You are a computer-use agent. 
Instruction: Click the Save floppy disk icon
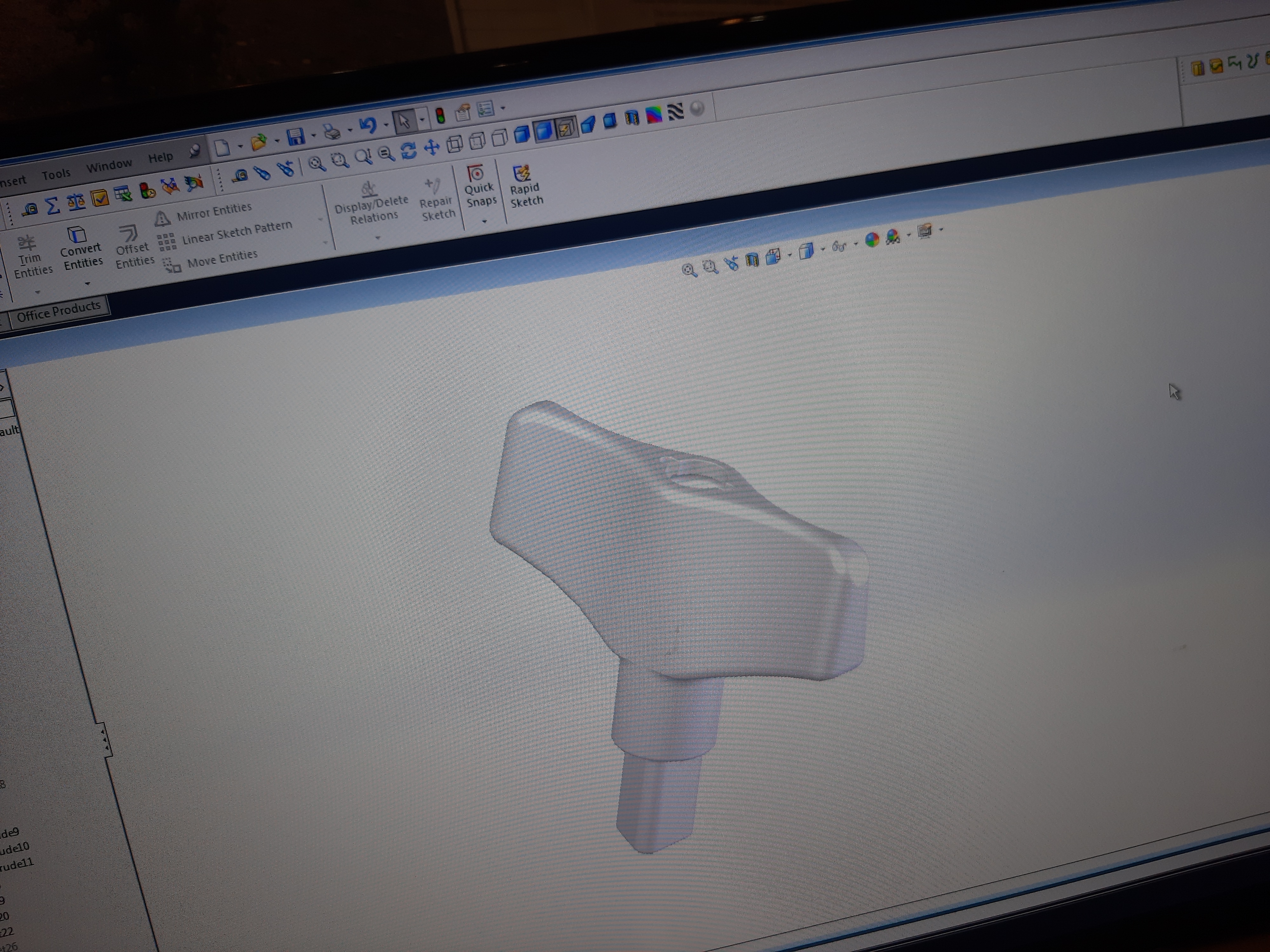(x=296, y=137)
